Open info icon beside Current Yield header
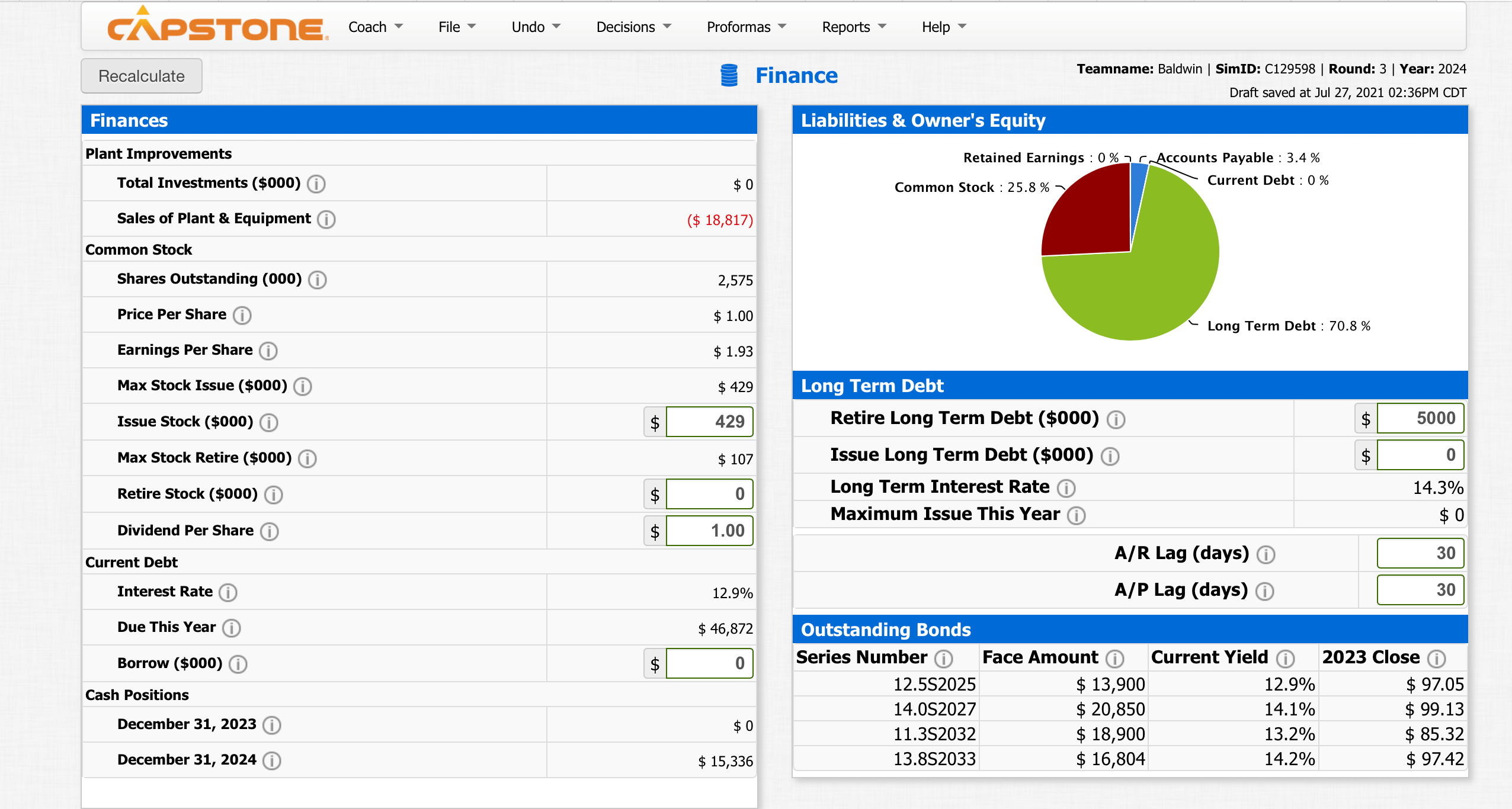This screenshot has height=809, width=1512. 1285,659
